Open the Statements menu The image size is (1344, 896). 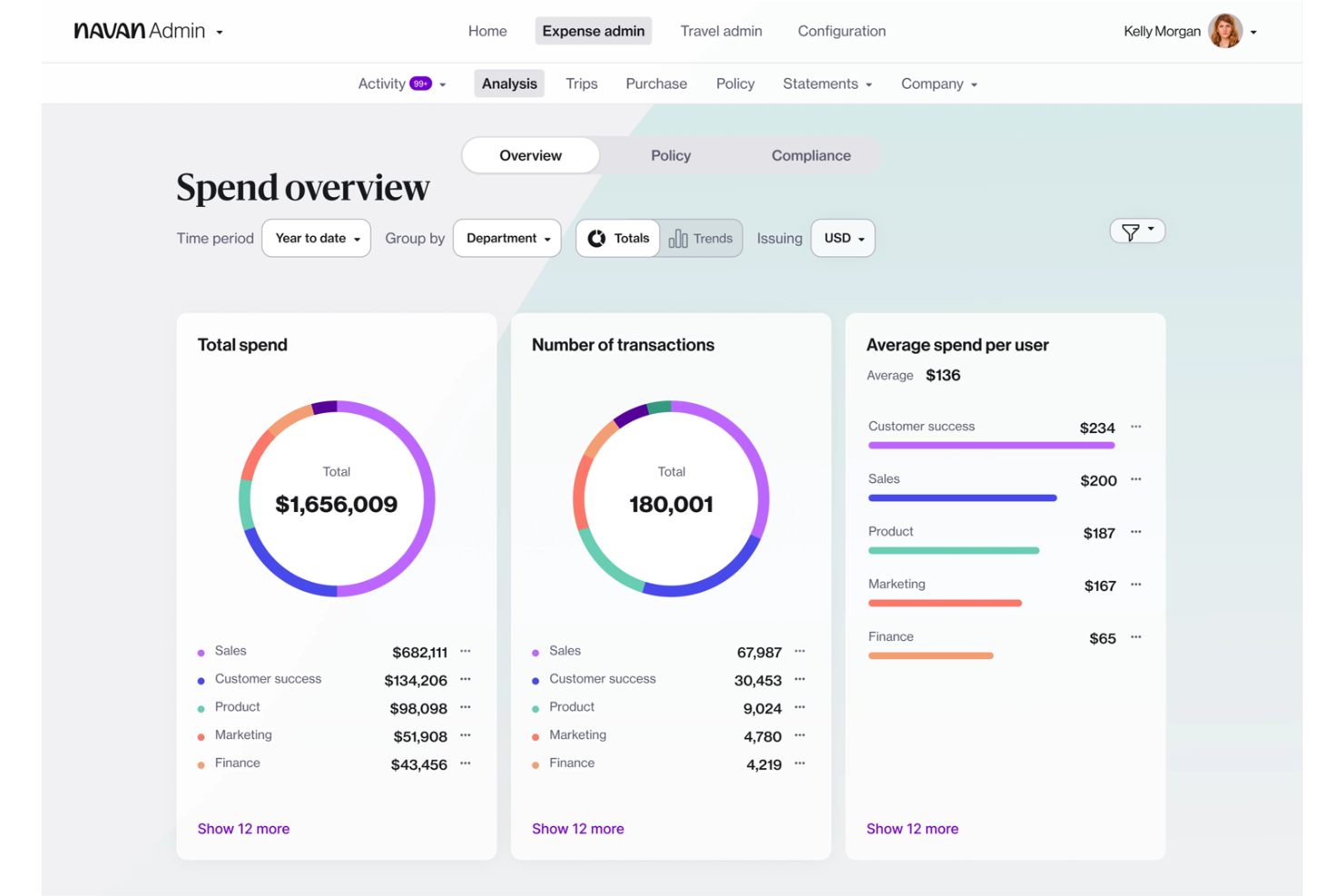click(x=826, y=83)
